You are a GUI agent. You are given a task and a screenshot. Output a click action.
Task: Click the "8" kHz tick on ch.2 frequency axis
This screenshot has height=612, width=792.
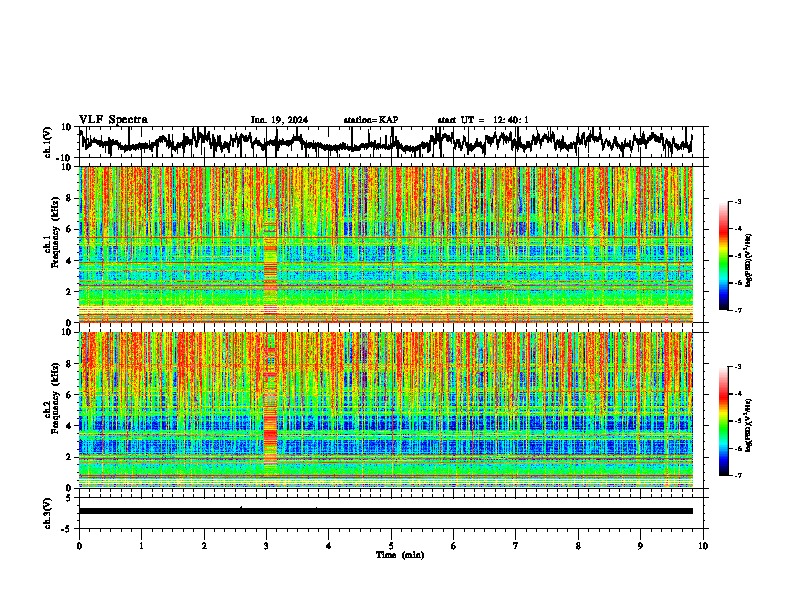tap(70, 364)
